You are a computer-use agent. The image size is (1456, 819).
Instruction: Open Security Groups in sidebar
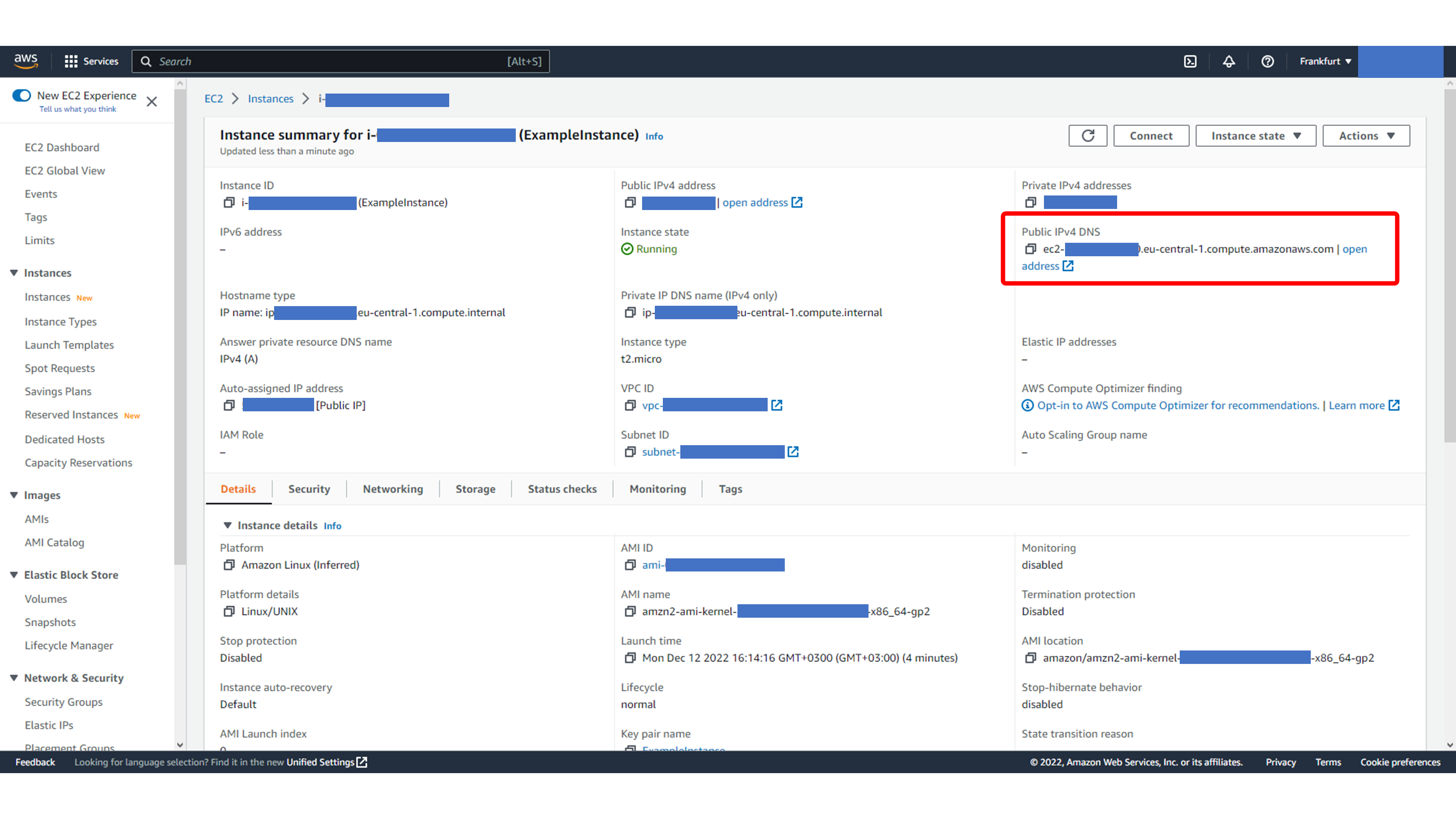[63, 701]
